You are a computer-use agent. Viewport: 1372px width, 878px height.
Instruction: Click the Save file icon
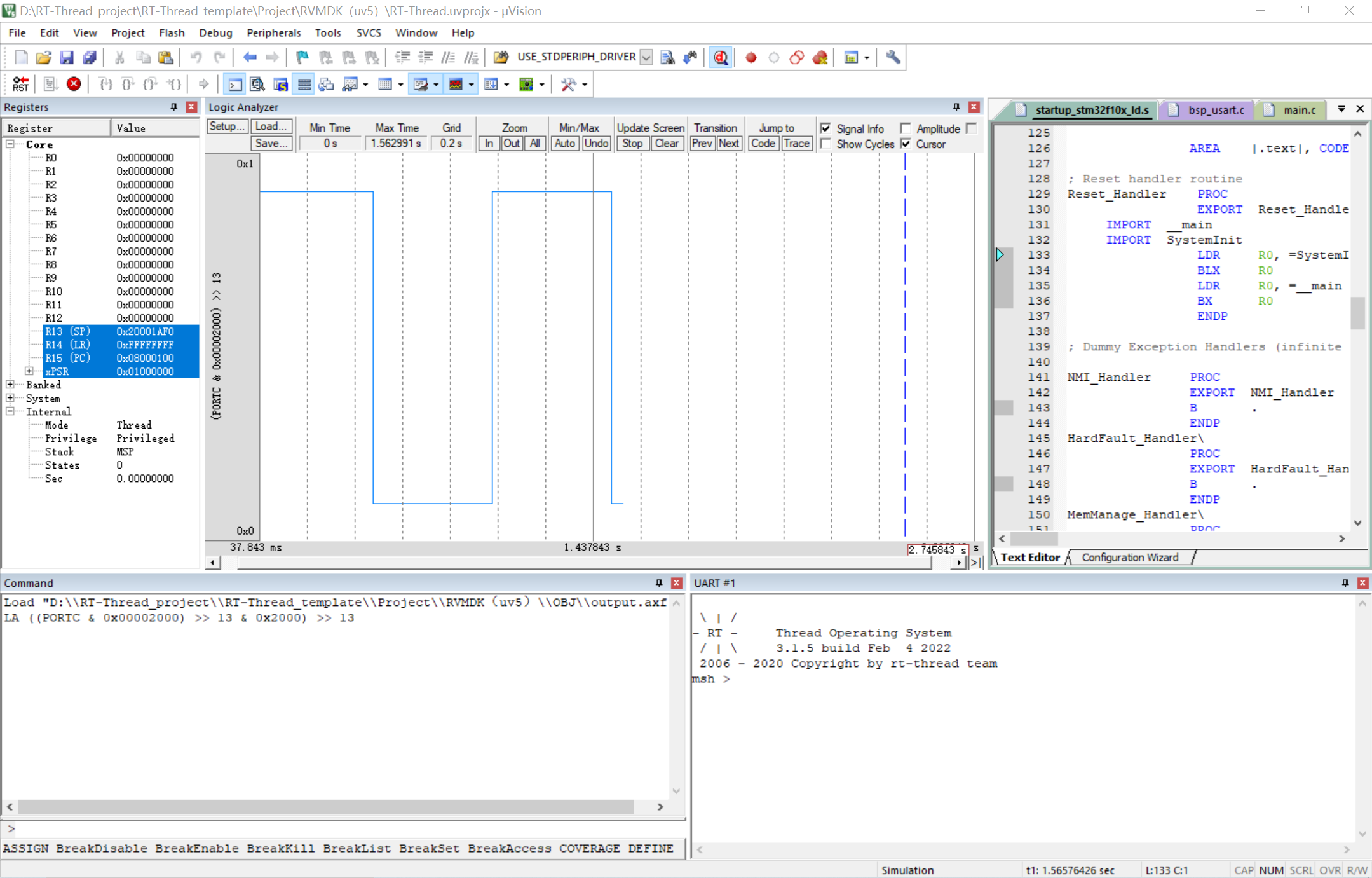[66, 57]
